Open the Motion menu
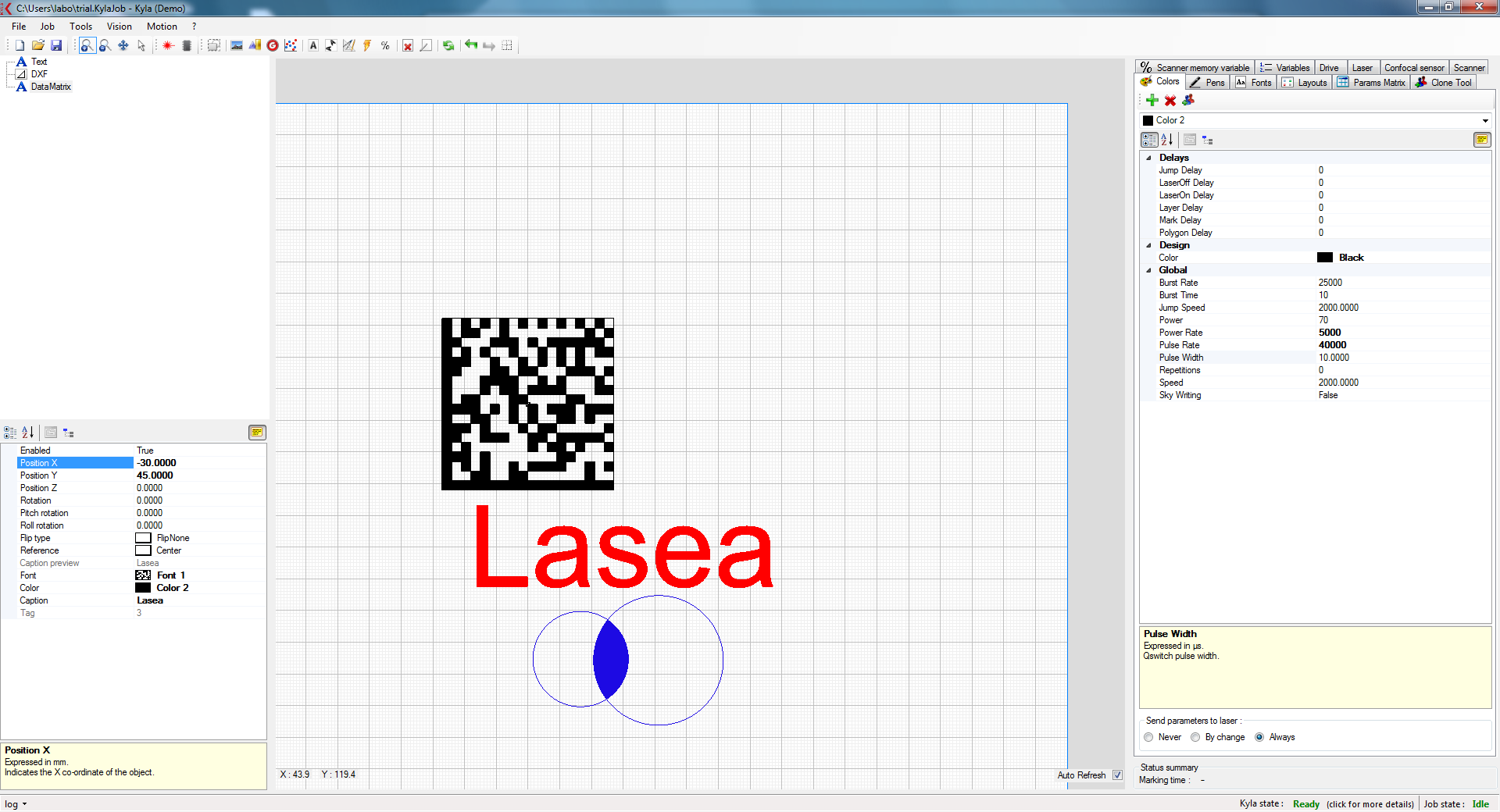The image size is (1500, 812). tap(162, 27)
